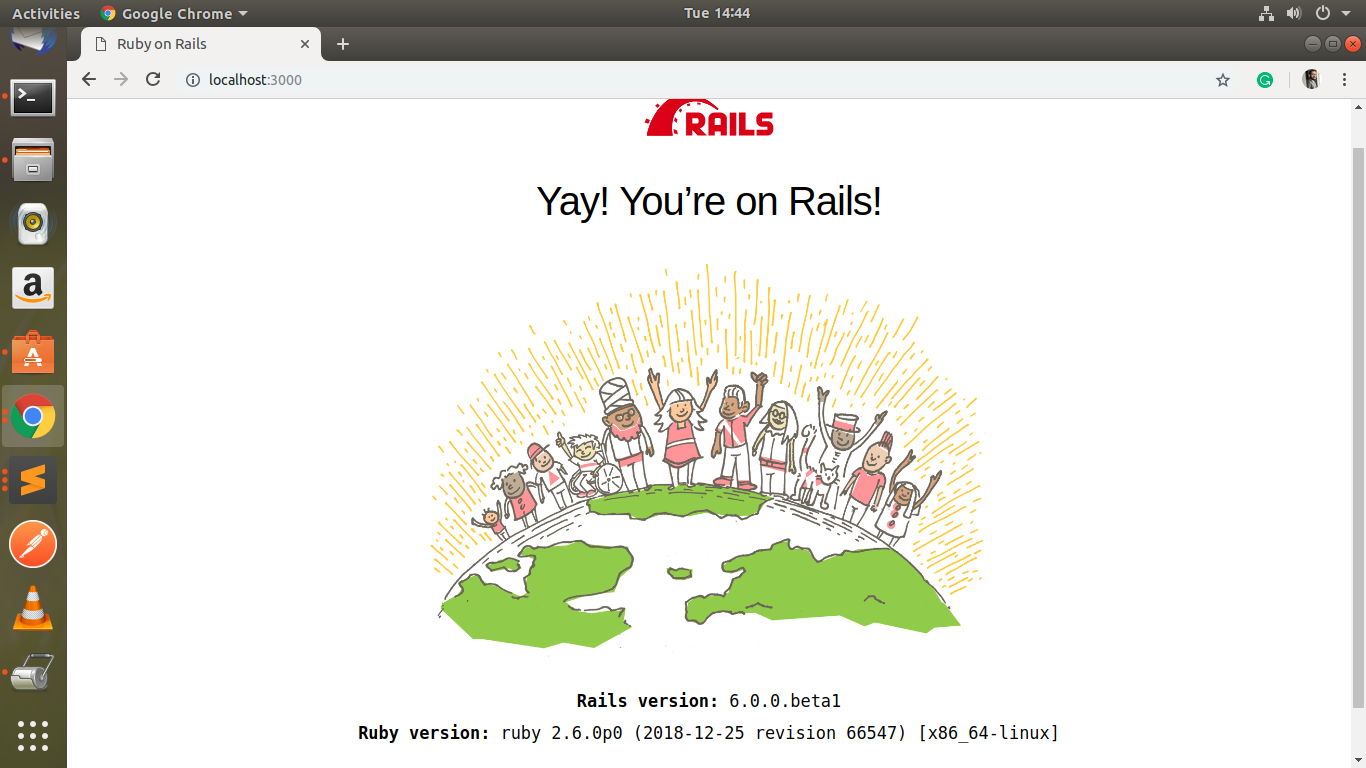
Task: Select the Ruby on Rails tab
Action: [x=200, y=44]
